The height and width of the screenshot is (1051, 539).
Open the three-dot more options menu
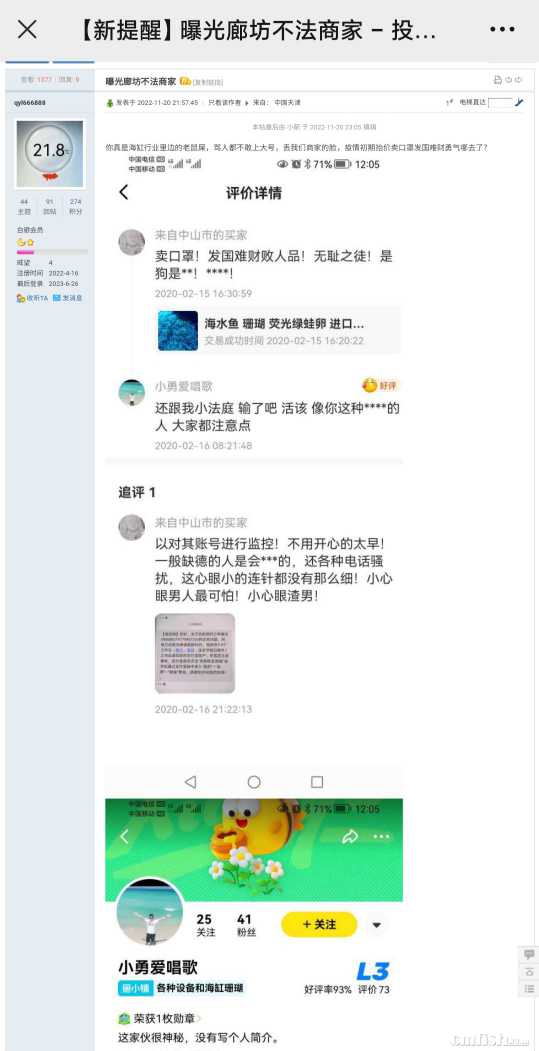coord(502,29)
